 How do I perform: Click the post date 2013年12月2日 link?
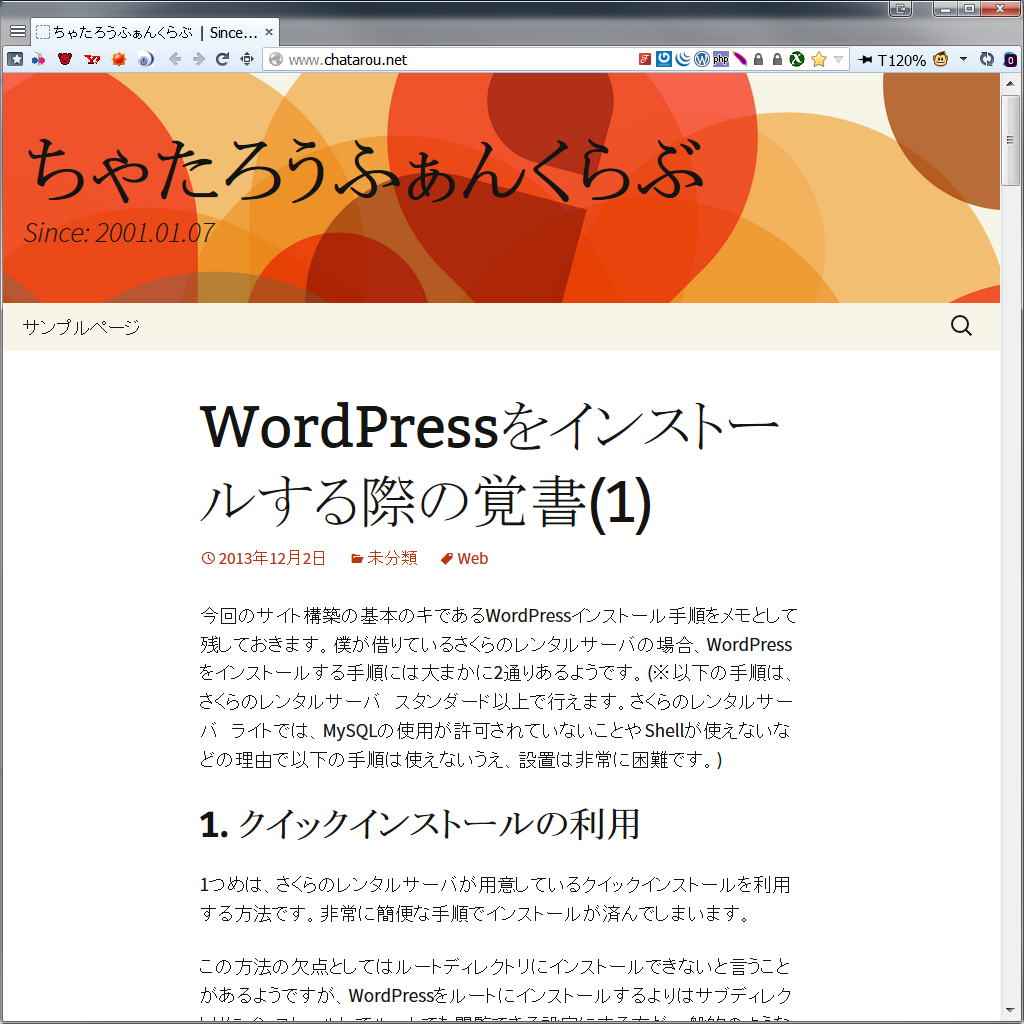pyautogui.click(x=263, y=558)
